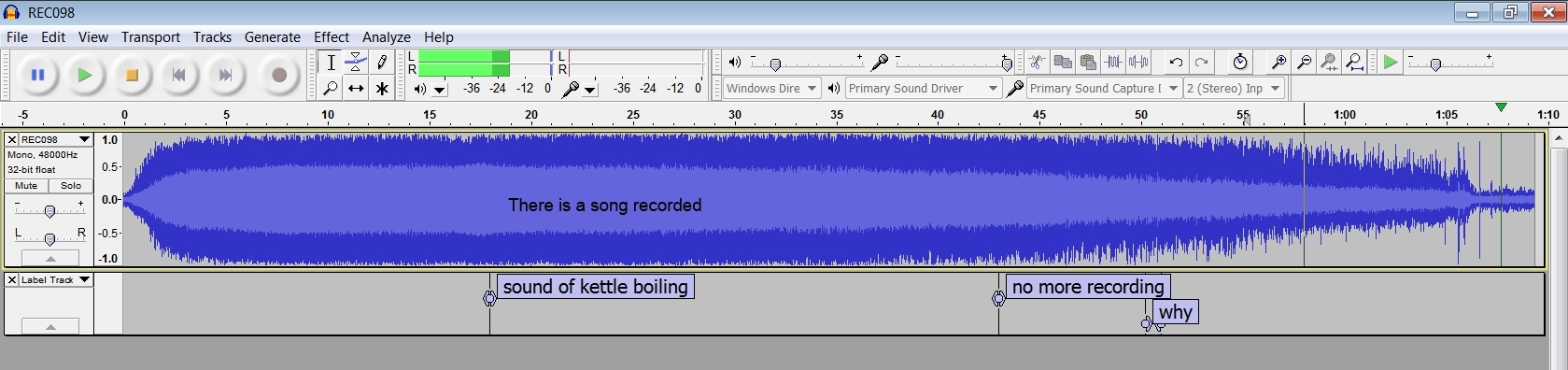The width and height of the screenshot is (1568, 370).
Task: Click the Pause transport button
Action: (38, 76)
